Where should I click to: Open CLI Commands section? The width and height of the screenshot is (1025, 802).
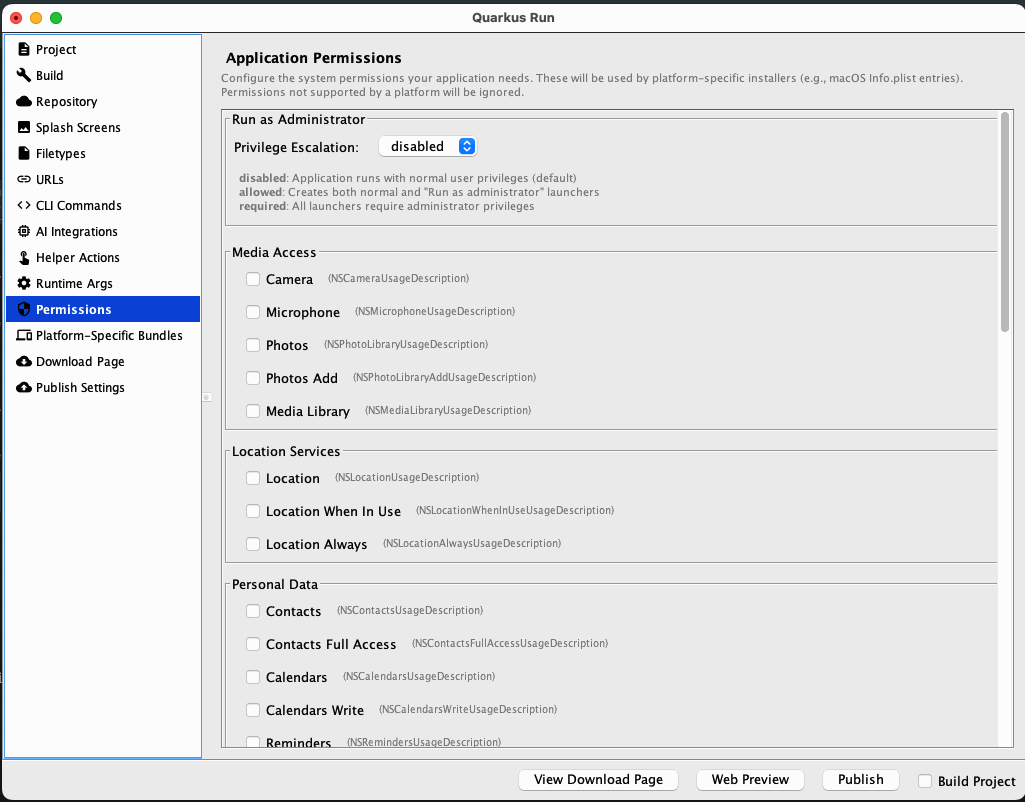103,205
